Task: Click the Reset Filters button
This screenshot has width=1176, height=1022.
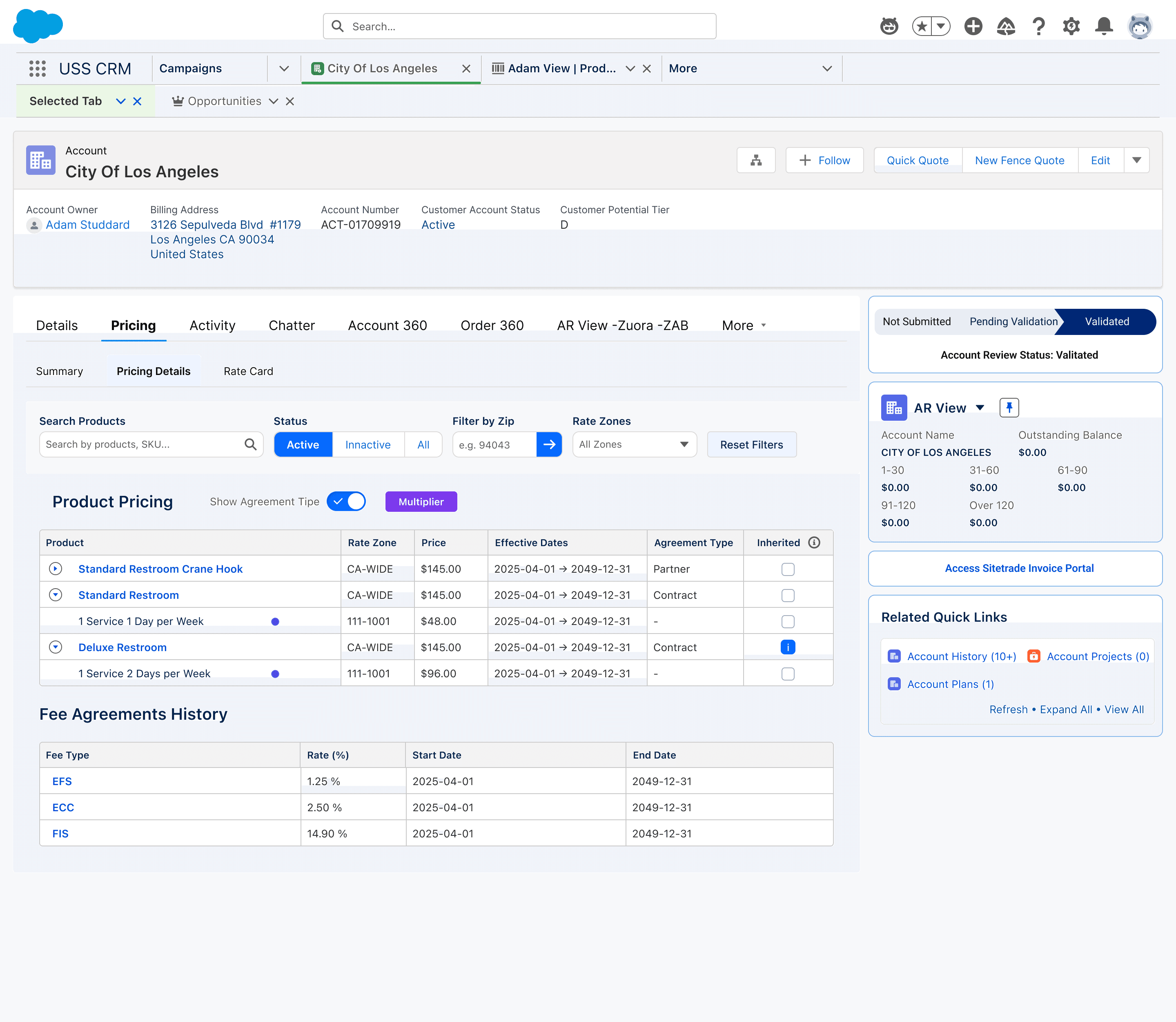Action: coord(751,445)
